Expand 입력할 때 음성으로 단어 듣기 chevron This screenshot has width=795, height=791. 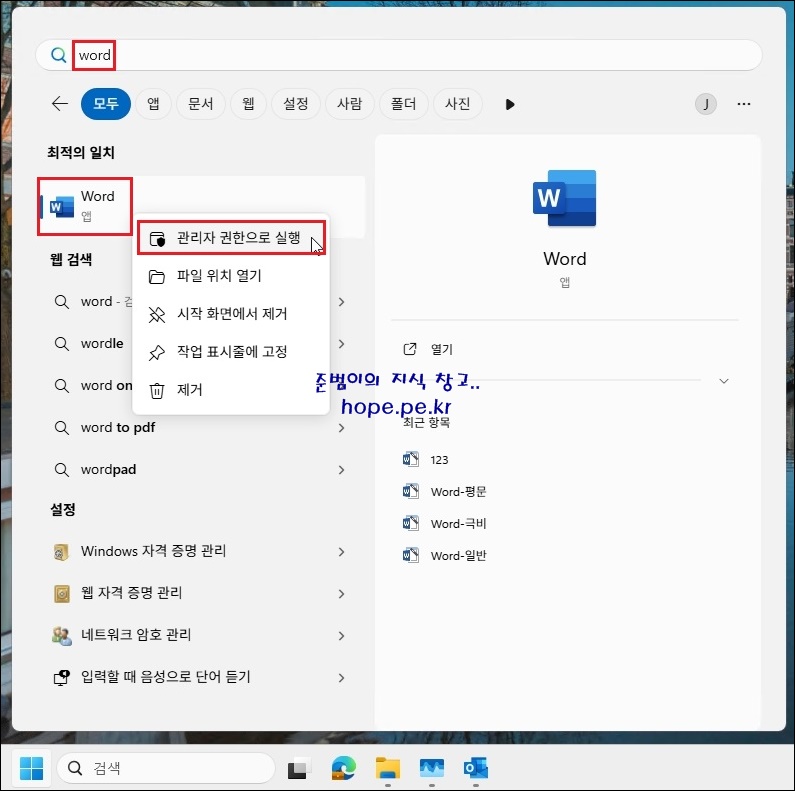[342, 678]
